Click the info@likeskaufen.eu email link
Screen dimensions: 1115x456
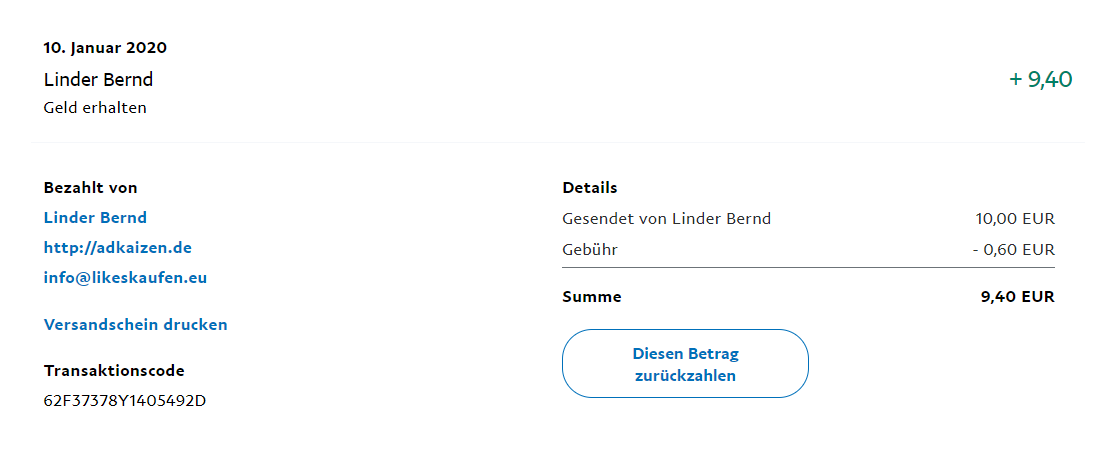[125, 278]
